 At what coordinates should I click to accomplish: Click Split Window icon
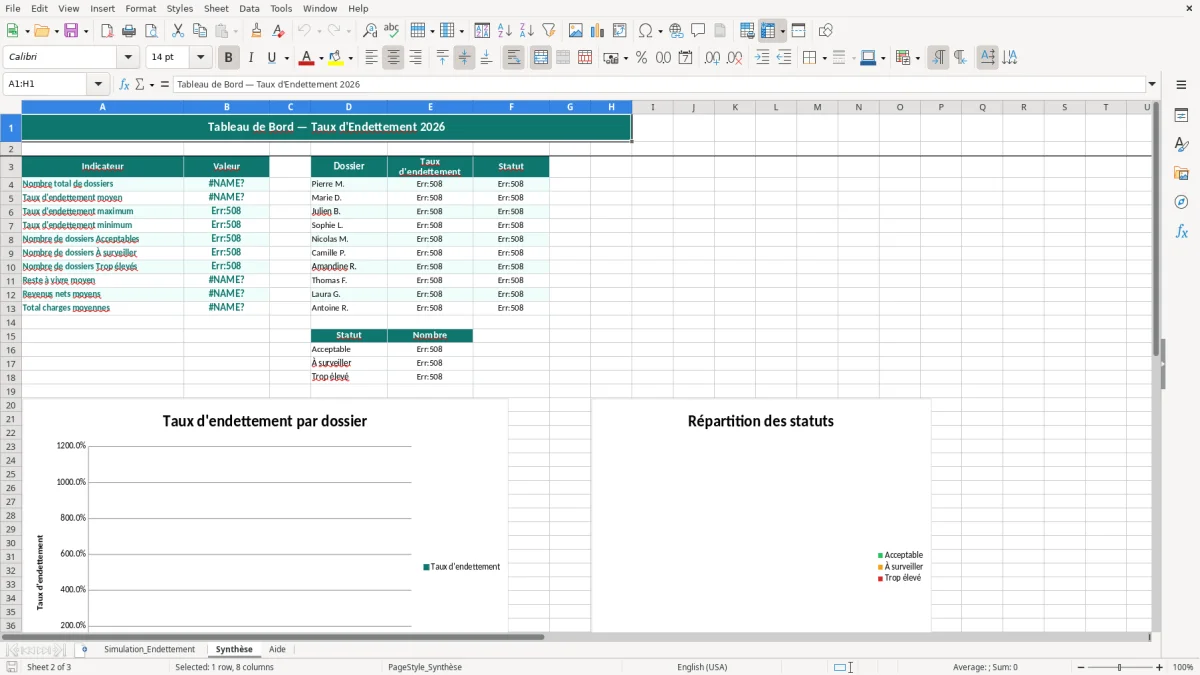[799, 31]
